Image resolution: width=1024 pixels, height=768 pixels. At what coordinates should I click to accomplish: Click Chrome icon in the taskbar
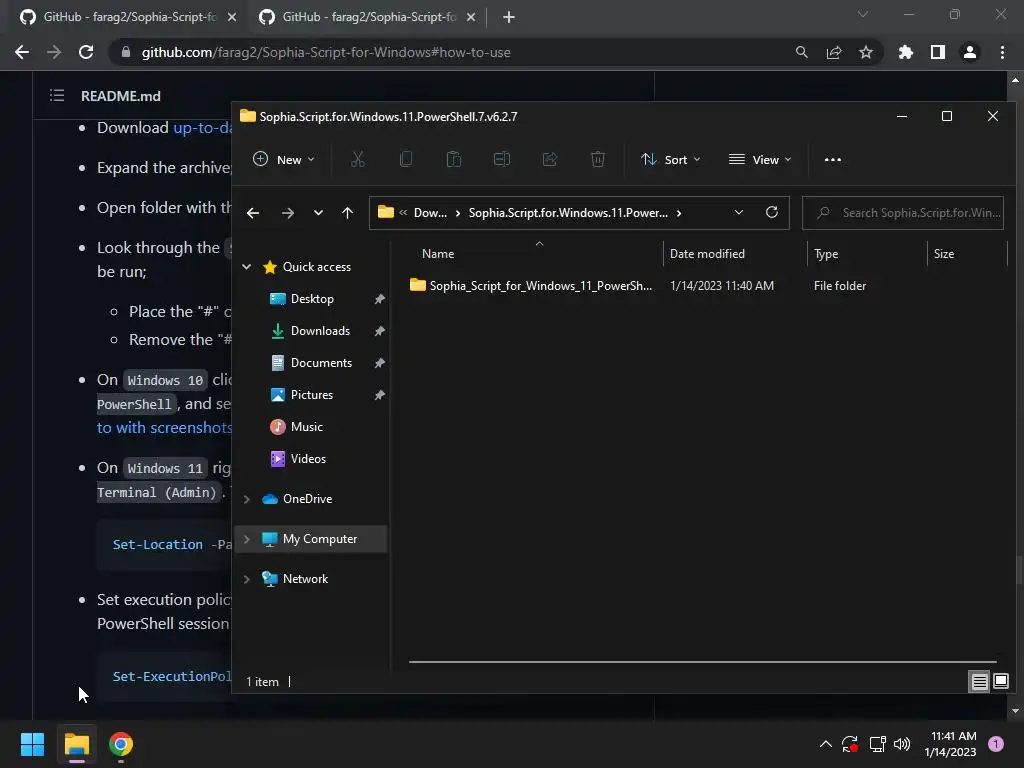[121, 744]
